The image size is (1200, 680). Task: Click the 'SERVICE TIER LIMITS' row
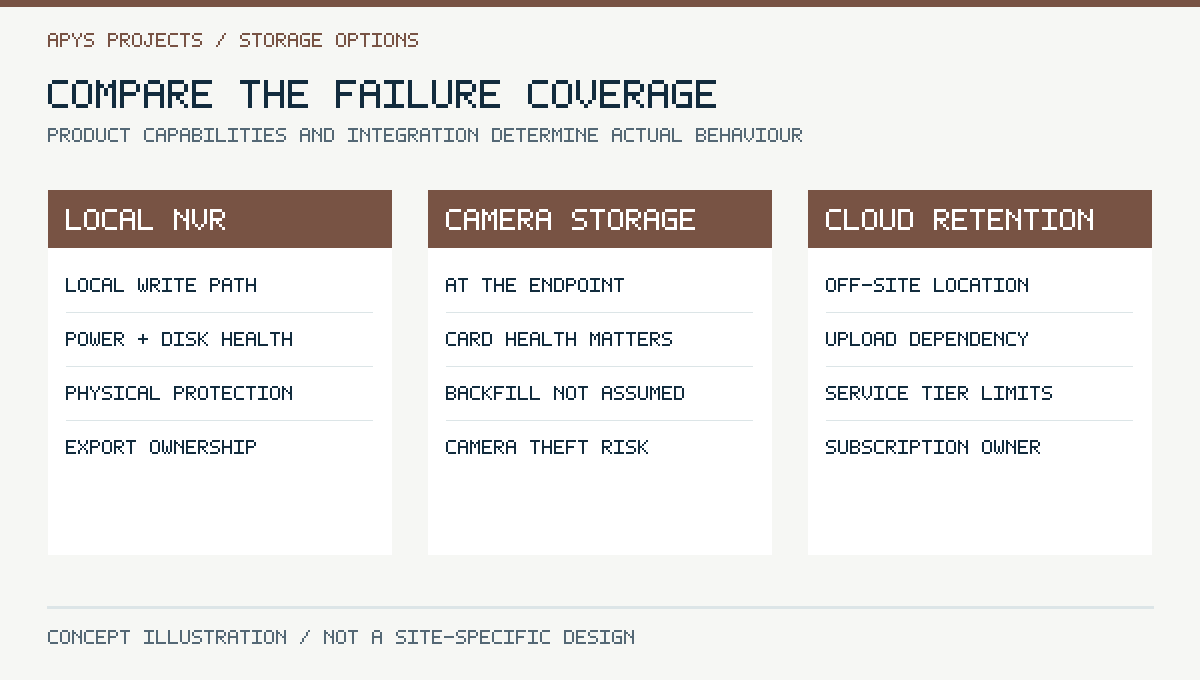979,393
